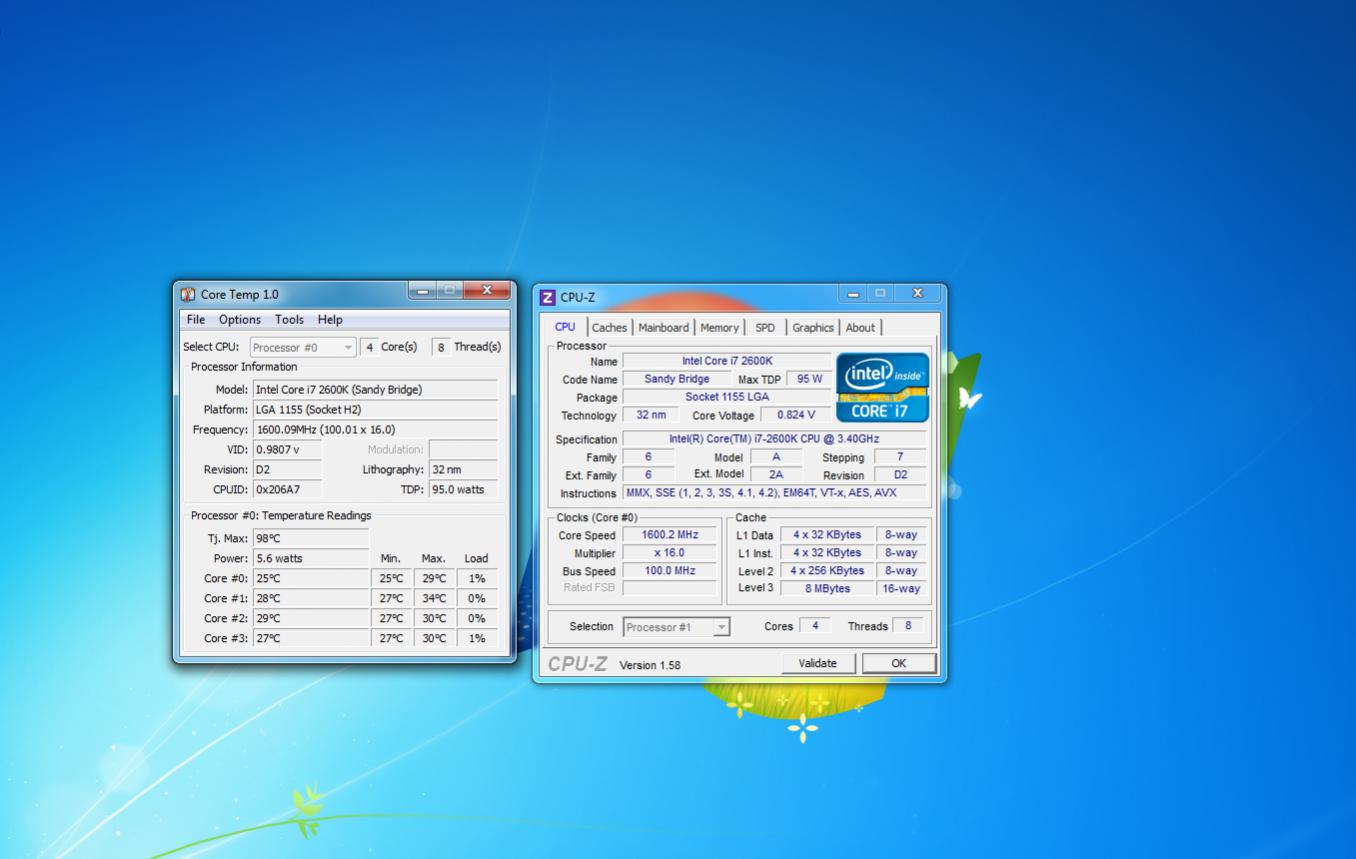Click the Bus Speed value 100.0 MHz

pyautogui.click(x=670, y=571)
